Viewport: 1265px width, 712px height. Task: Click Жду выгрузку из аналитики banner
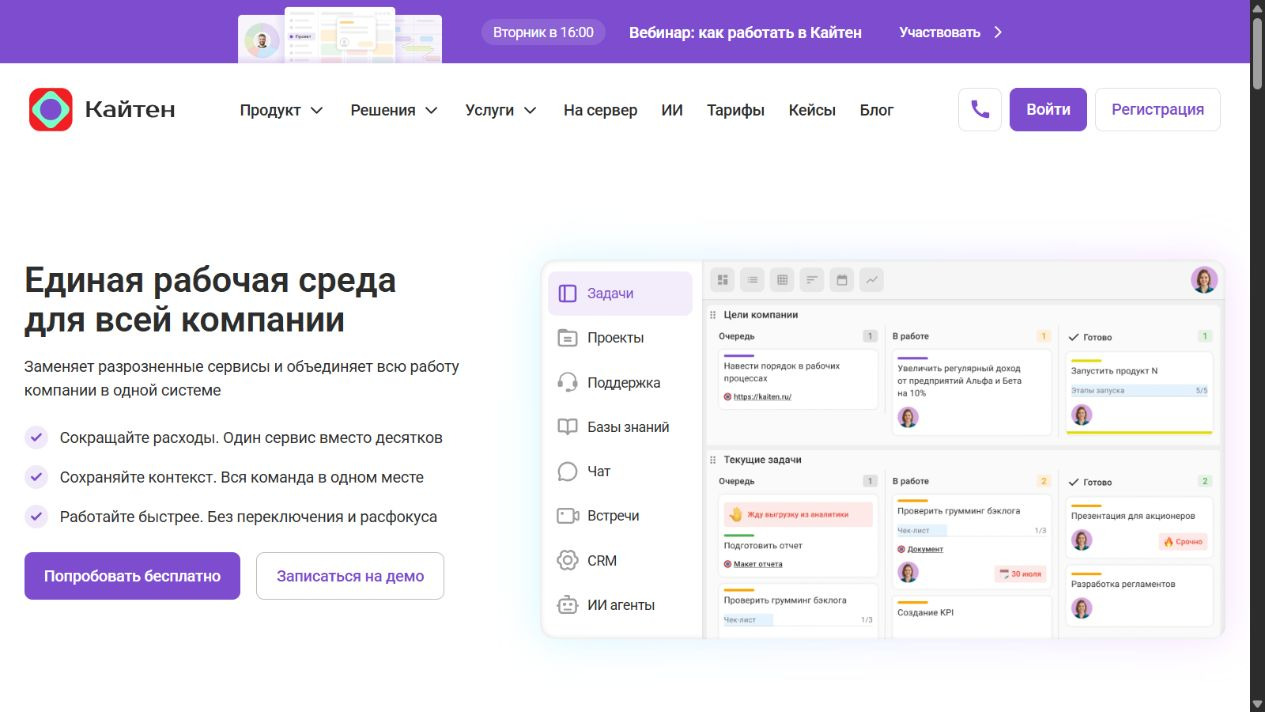click(x=797, y=515)
